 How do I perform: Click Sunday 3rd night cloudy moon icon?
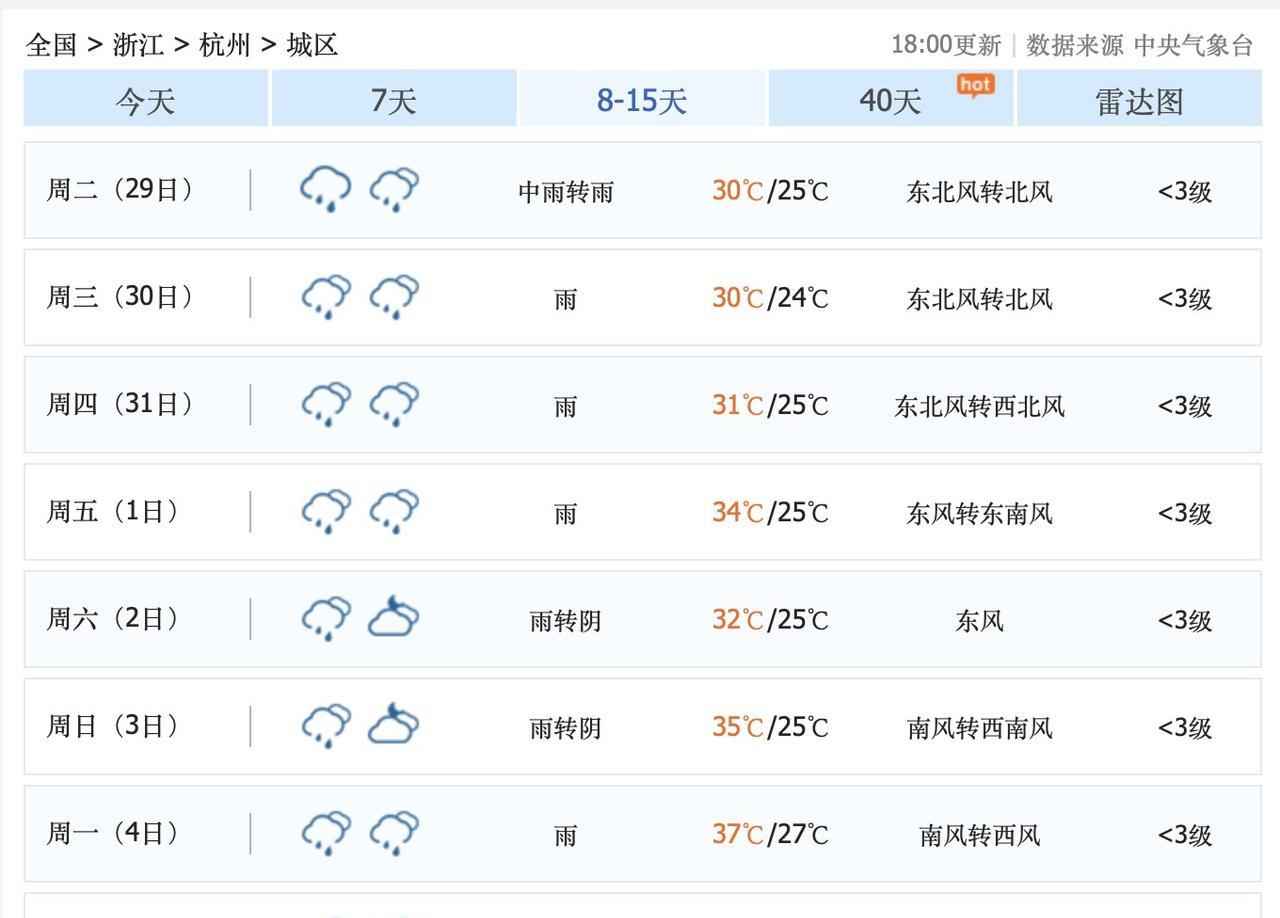pyautogui.click(x=394, y=725)
